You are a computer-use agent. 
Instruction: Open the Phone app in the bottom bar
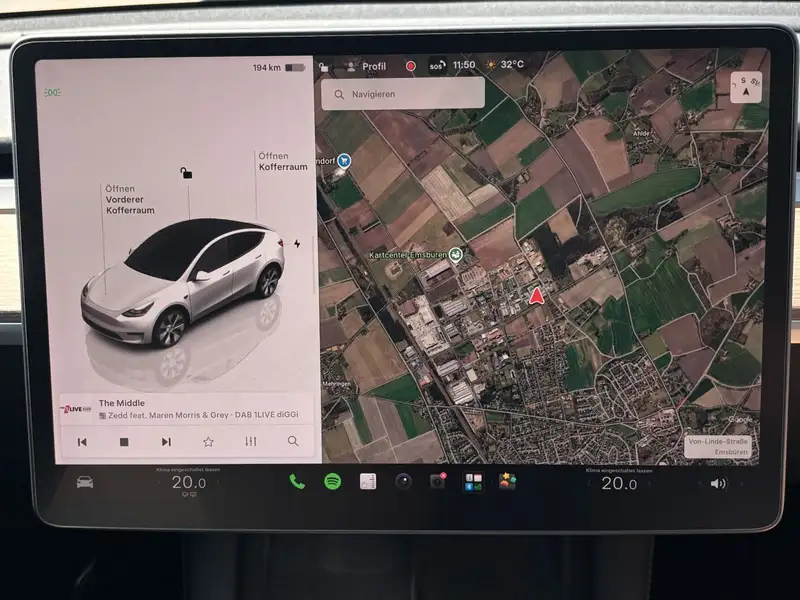[297, 481]
